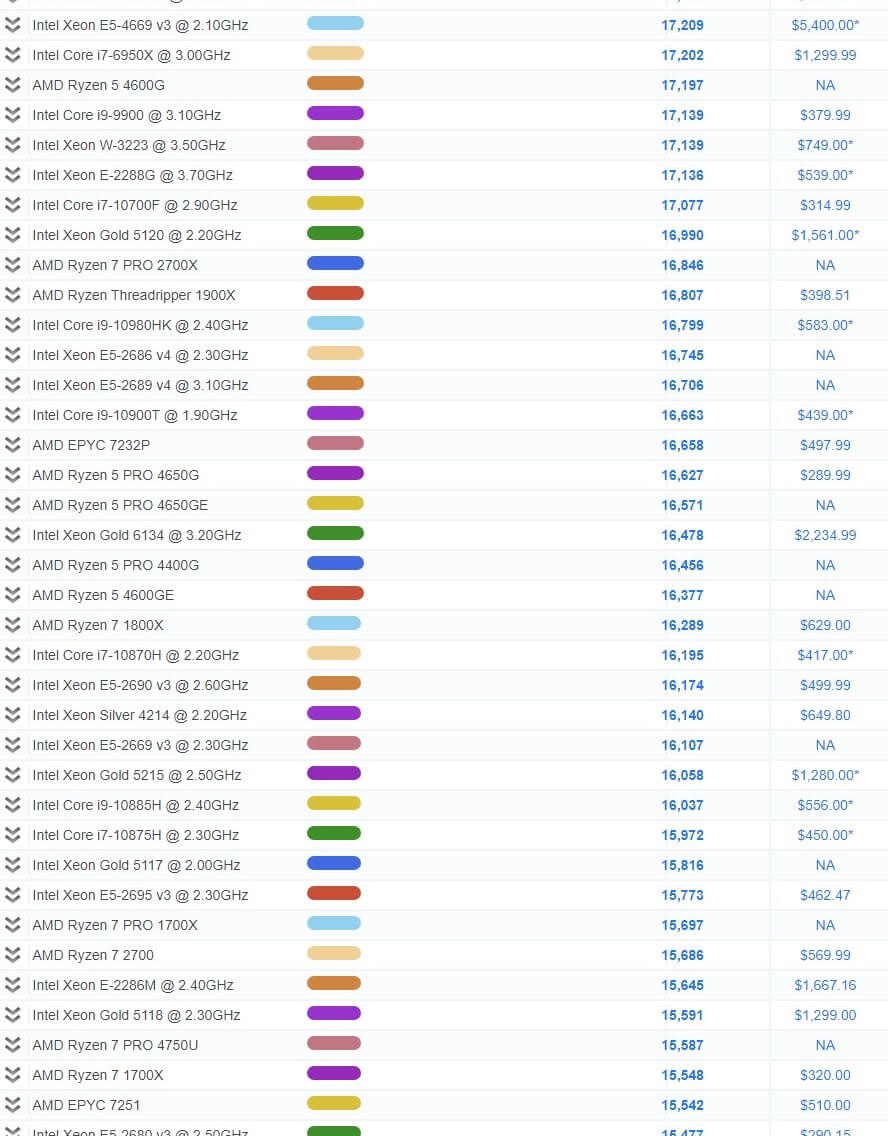Click the score 16,990 value
The height and width of the screenshot is (1136, 888).
tap(682, 235)
